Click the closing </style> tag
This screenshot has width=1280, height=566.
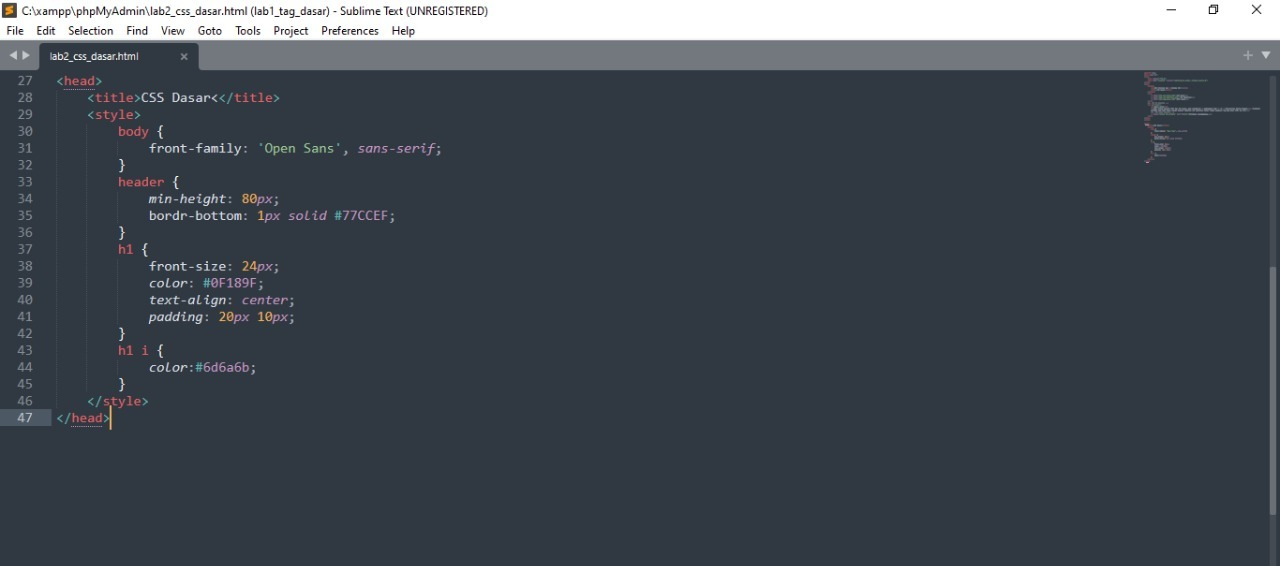pos(118,401)
